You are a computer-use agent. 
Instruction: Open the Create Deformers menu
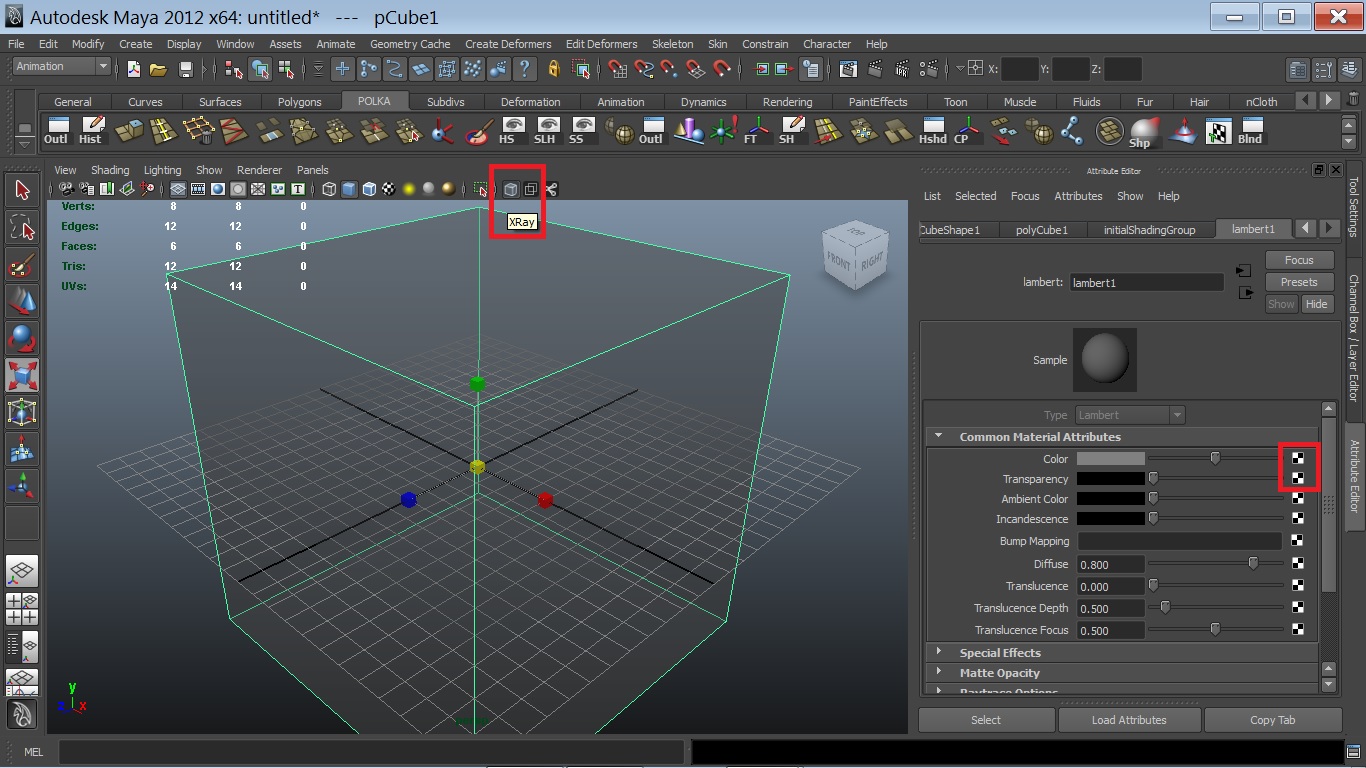coord(507,44)
